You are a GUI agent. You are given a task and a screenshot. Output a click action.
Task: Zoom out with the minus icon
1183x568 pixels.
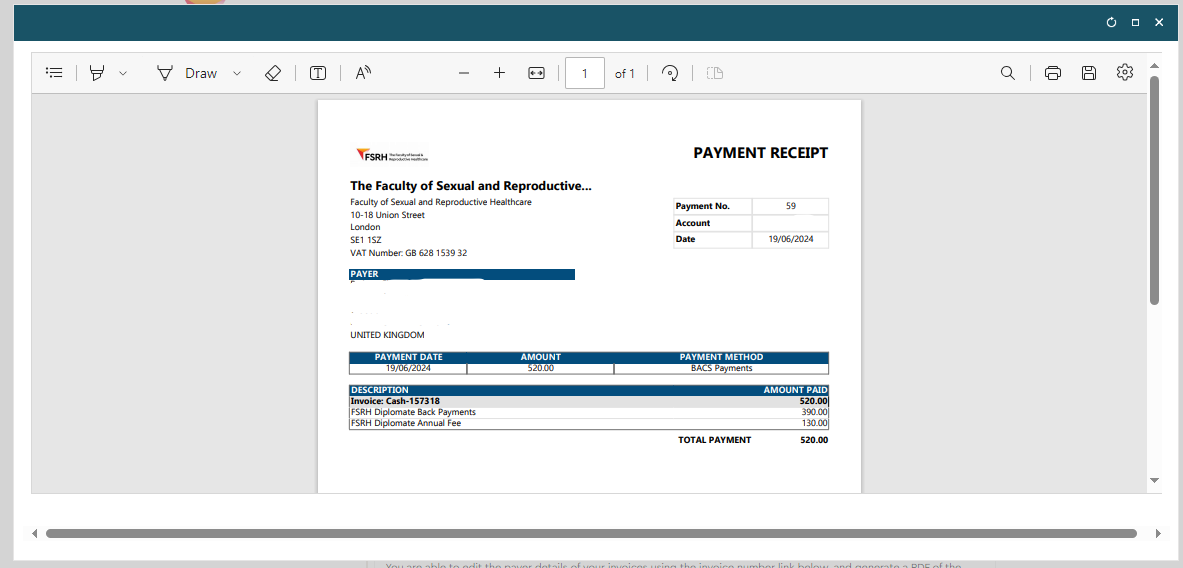pyautogui.click(x=464, y=73)
